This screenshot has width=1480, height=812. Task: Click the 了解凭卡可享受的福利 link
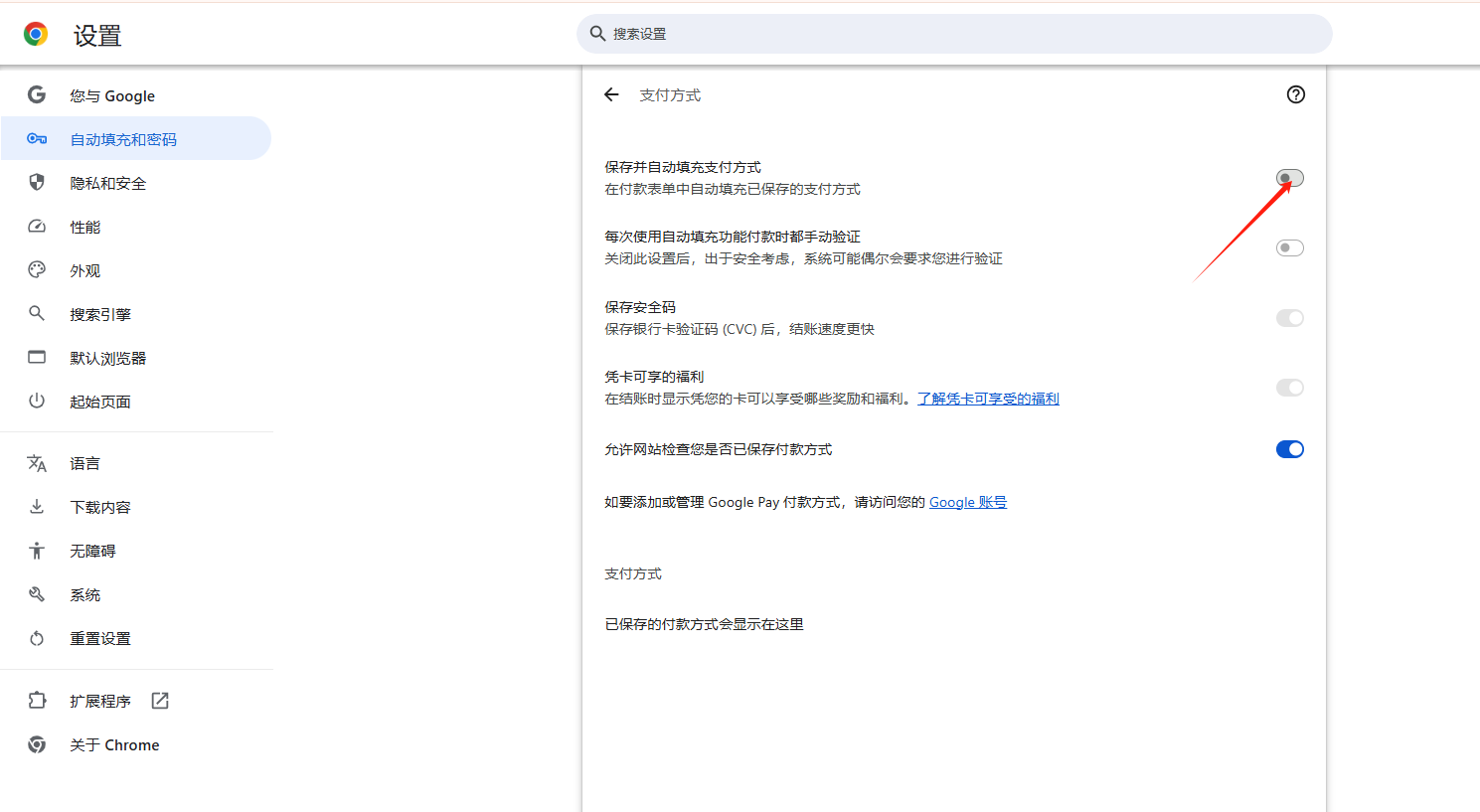(x=988, y=399)
